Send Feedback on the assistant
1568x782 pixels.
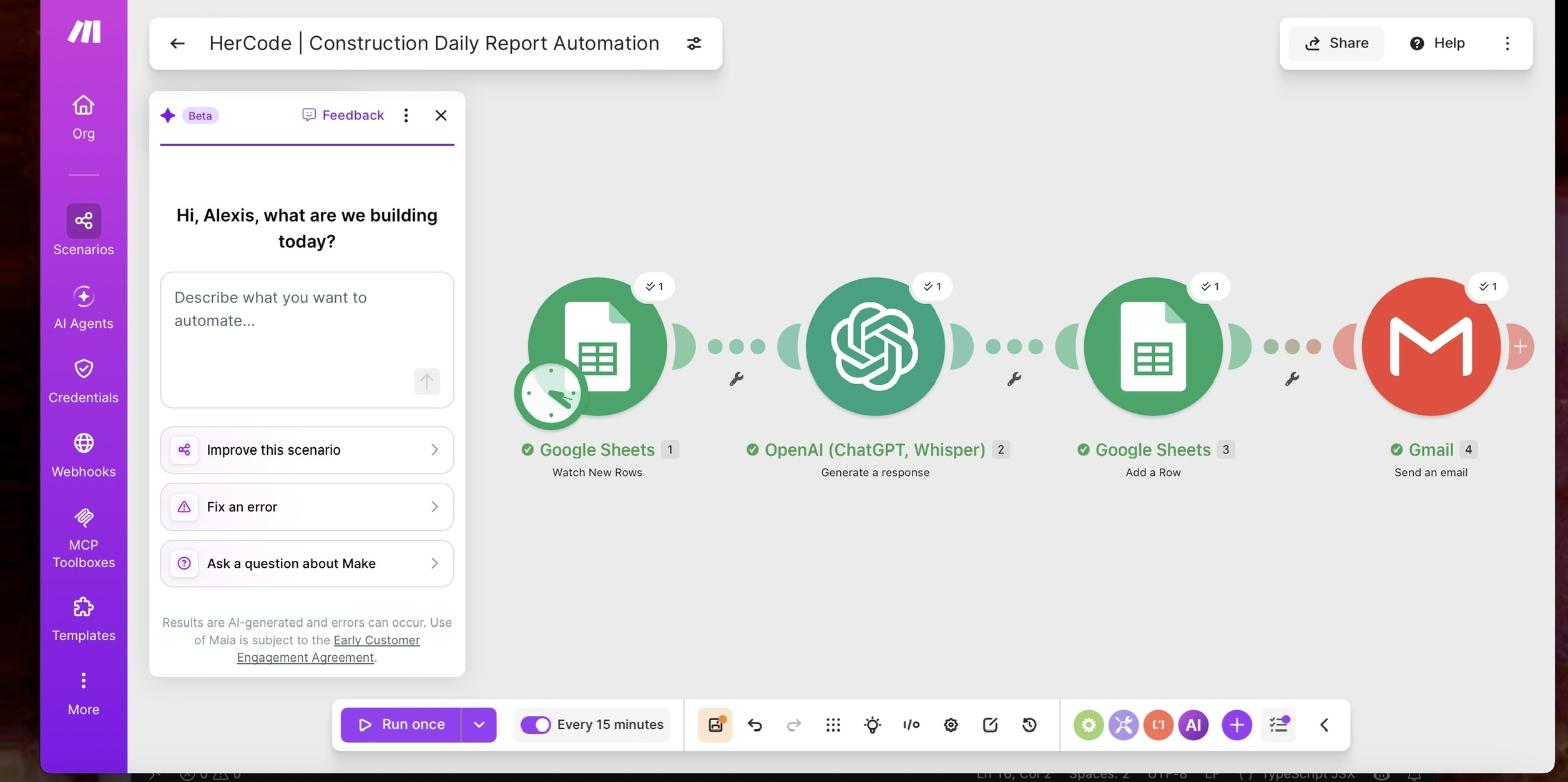343,115
